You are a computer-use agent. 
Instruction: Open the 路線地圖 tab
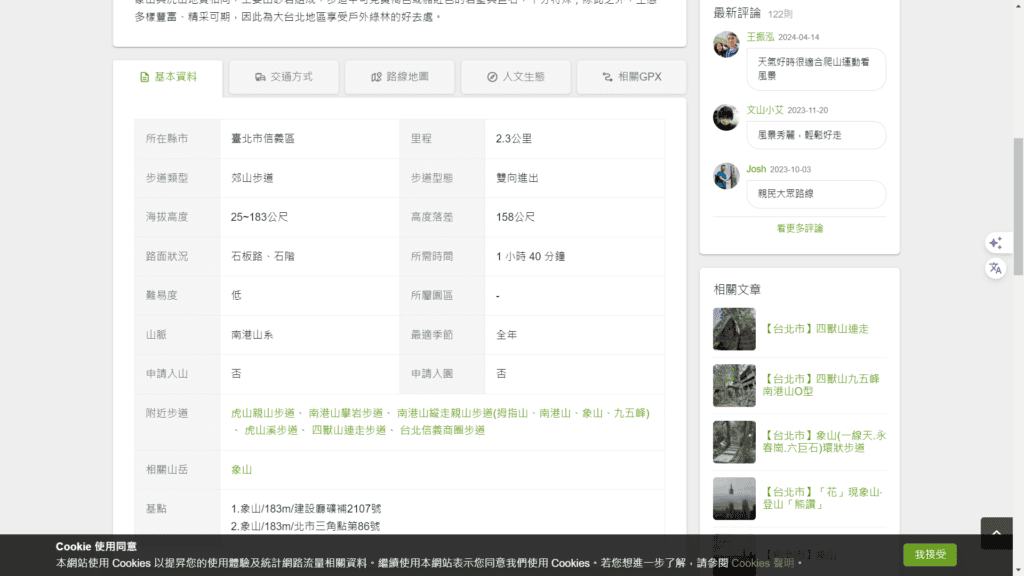(x=400, y=77)
